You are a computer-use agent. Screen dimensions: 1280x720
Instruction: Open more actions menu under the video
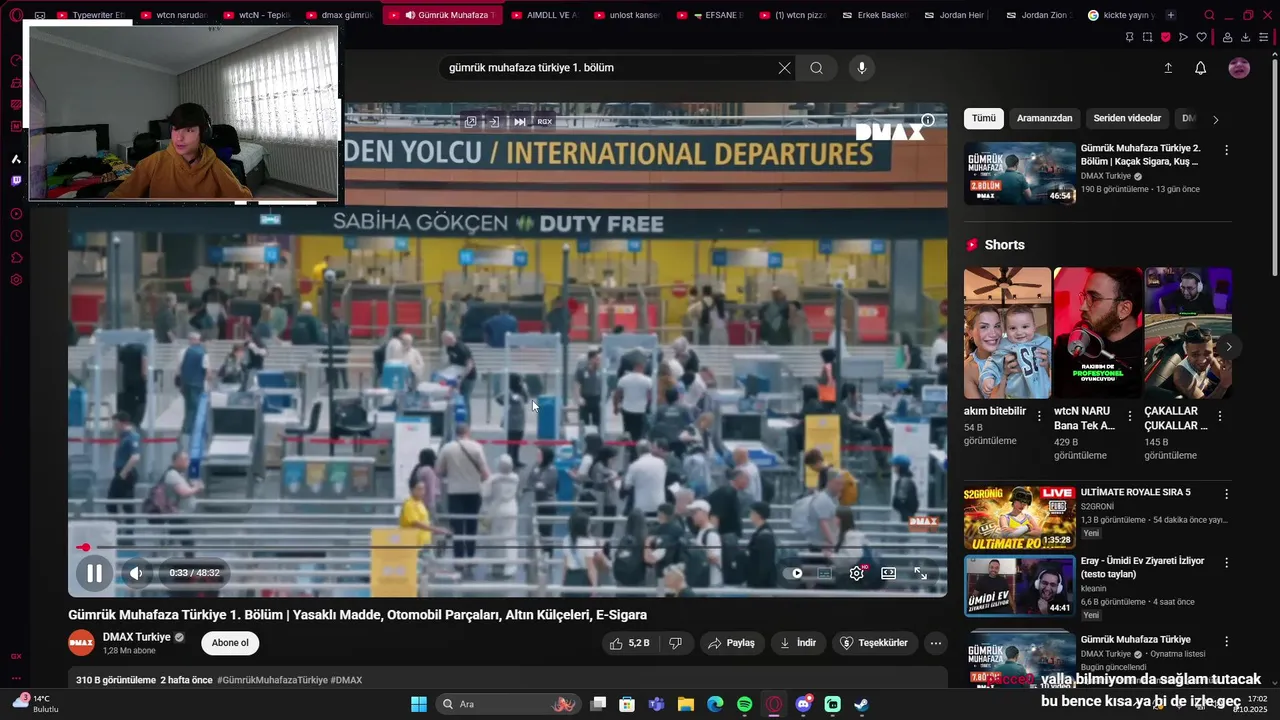point(935,643)
